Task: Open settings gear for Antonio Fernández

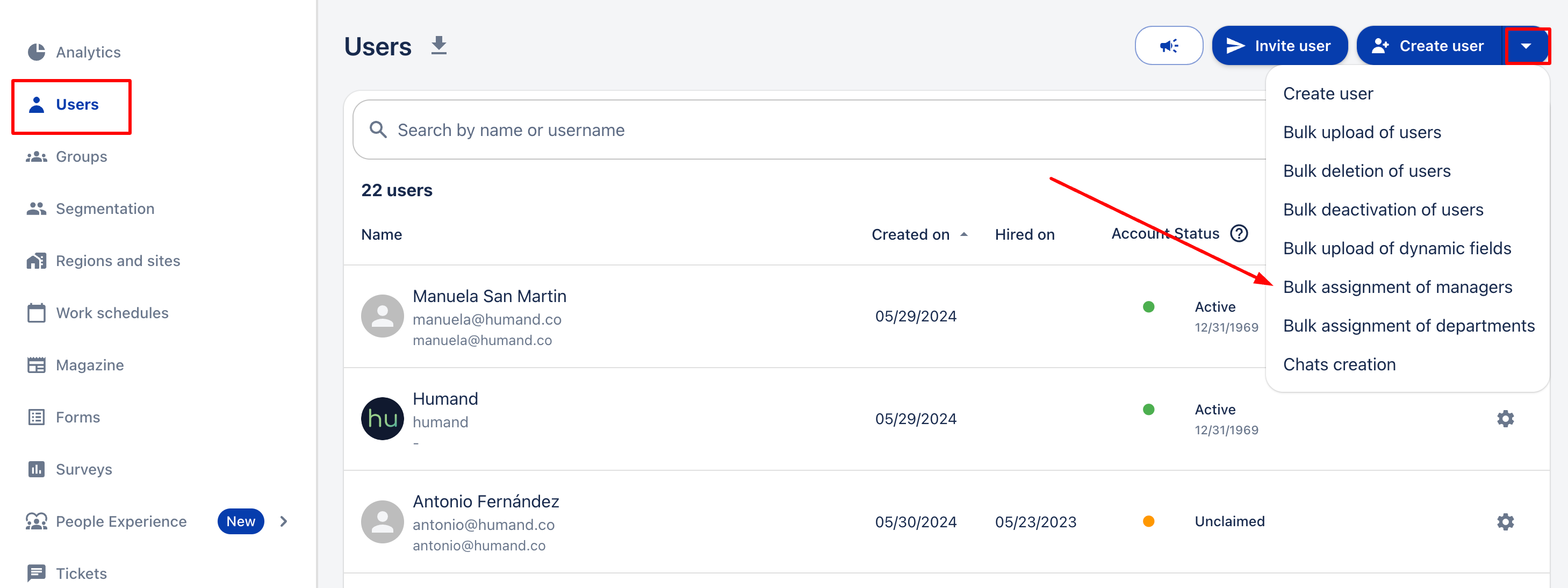Action: [1505, 522]
